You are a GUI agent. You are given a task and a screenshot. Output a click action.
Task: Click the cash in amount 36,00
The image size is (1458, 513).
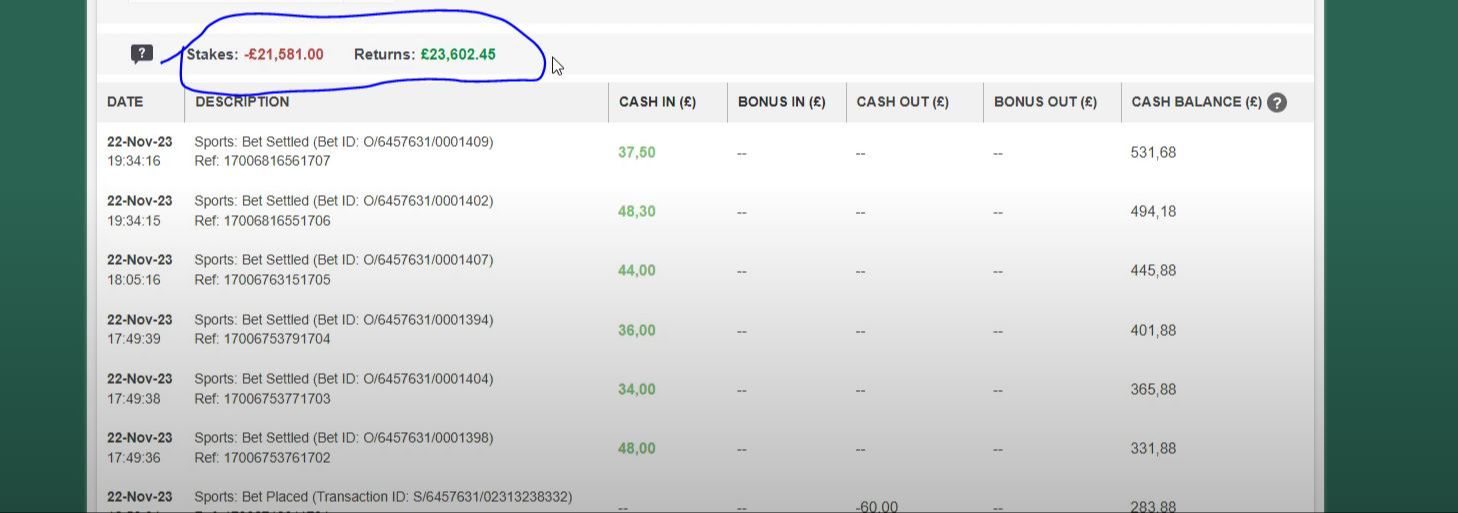(637, 330)
